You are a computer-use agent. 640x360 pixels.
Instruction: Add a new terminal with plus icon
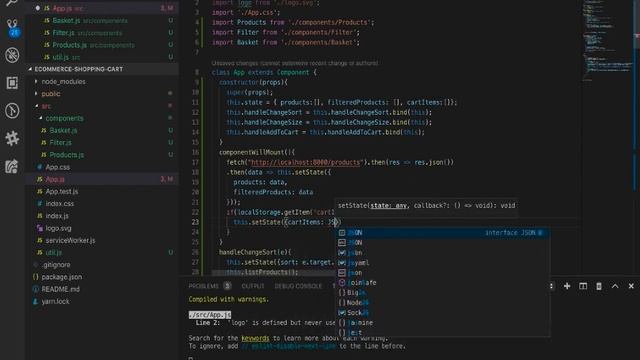click(567, 286)
